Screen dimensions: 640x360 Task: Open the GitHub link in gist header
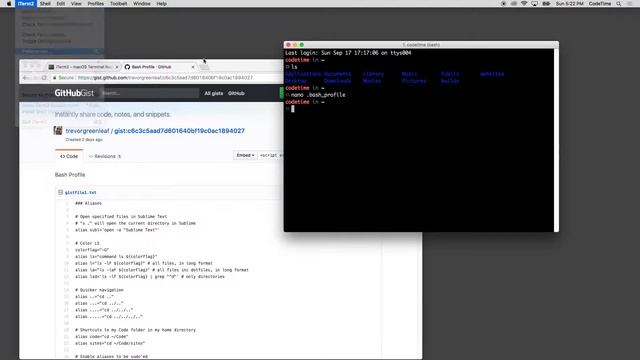[236, 93]
